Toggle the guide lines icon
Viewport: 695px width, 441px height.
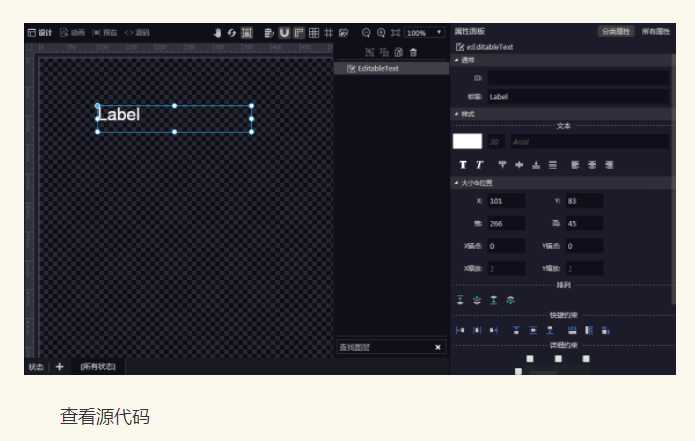click(328, 33)
